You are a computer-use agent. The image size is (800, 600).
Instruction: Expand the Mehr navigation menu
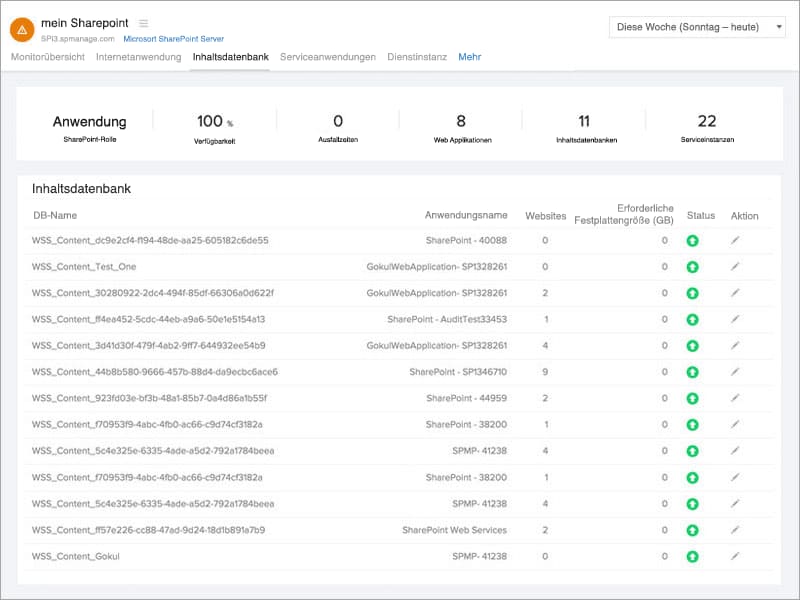point(468,57)
